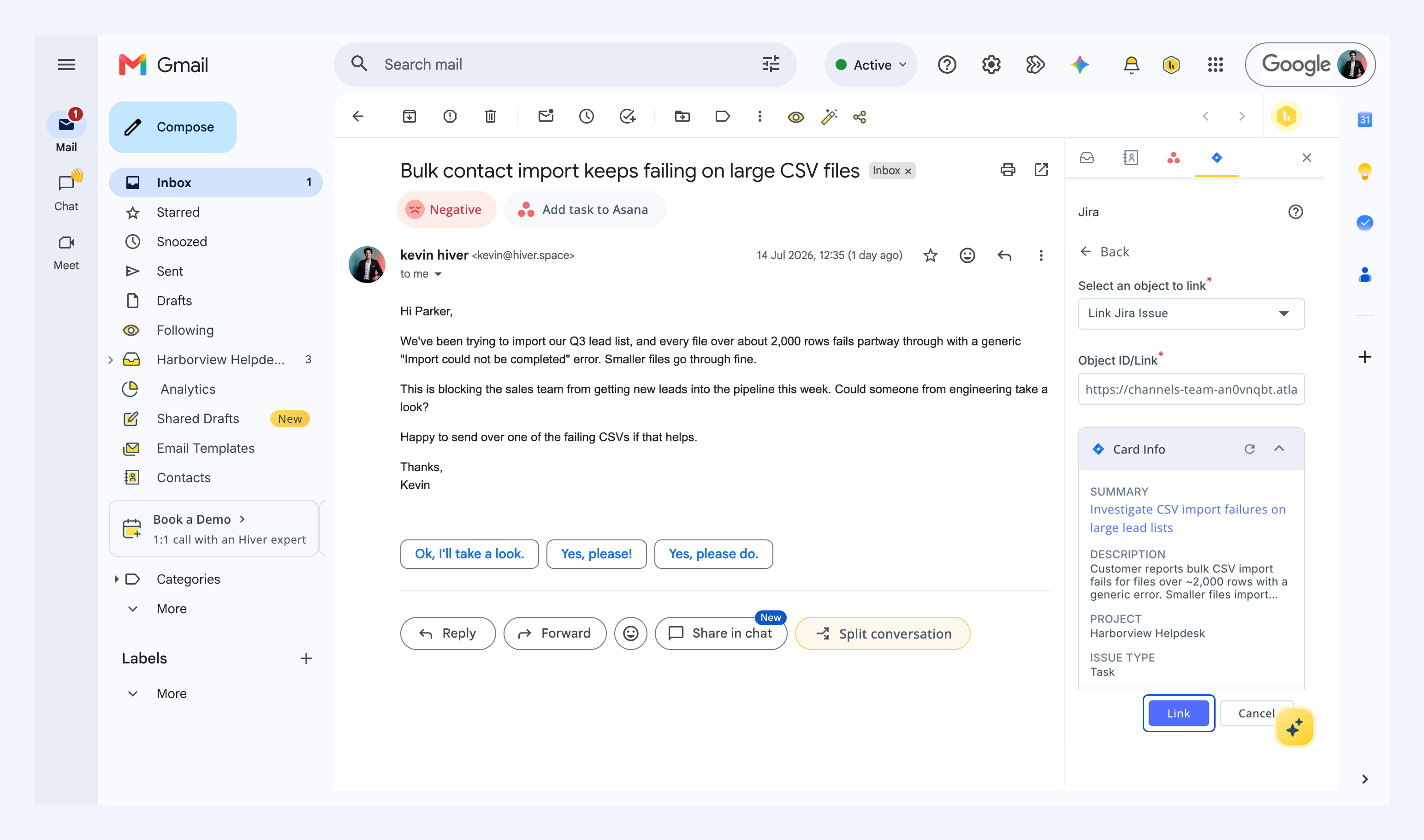Switch to the Jira tab in Hiver panel

1217,157
